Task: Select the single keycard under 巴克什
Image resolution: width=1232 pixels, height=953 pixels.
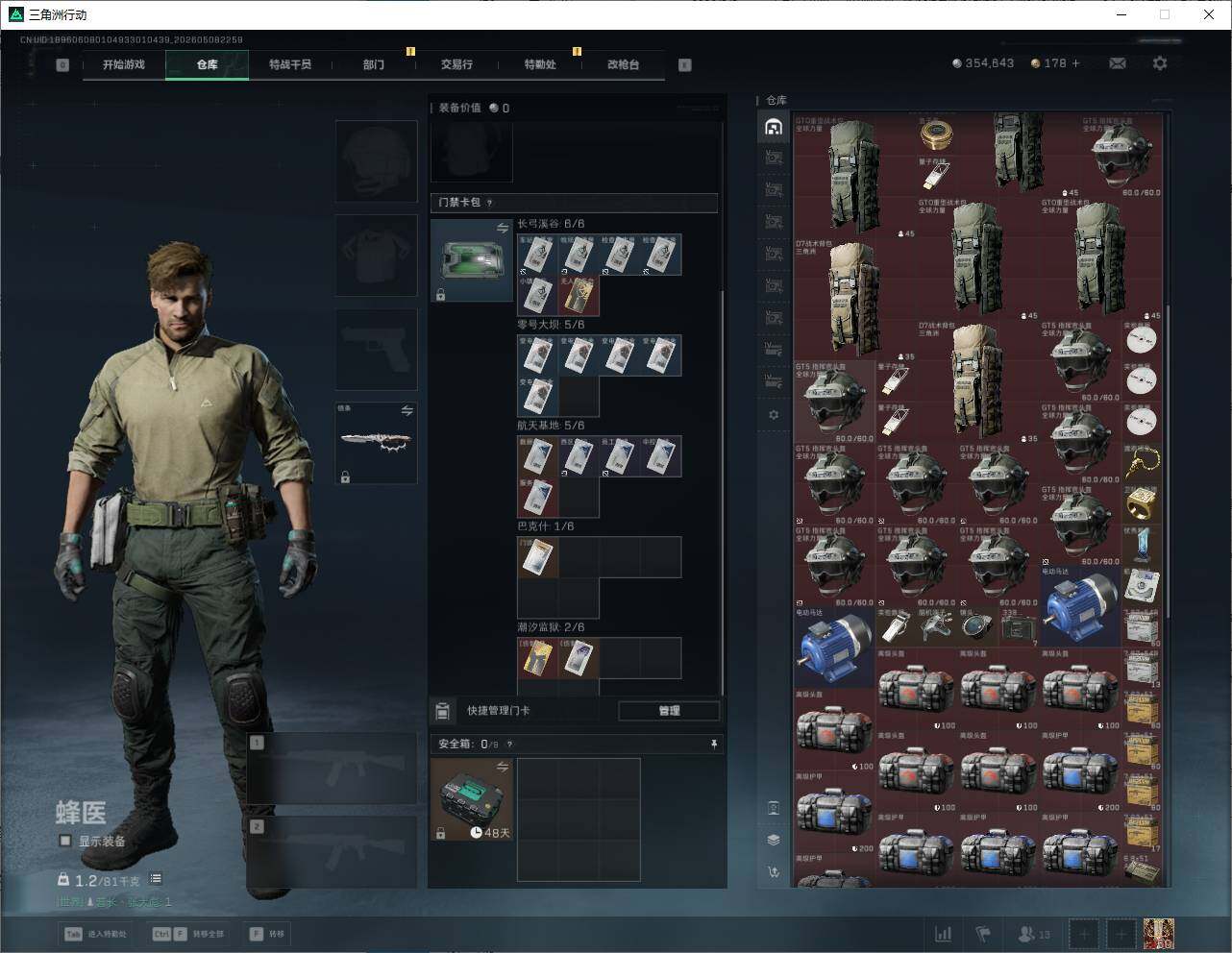Action: point(538,557)
